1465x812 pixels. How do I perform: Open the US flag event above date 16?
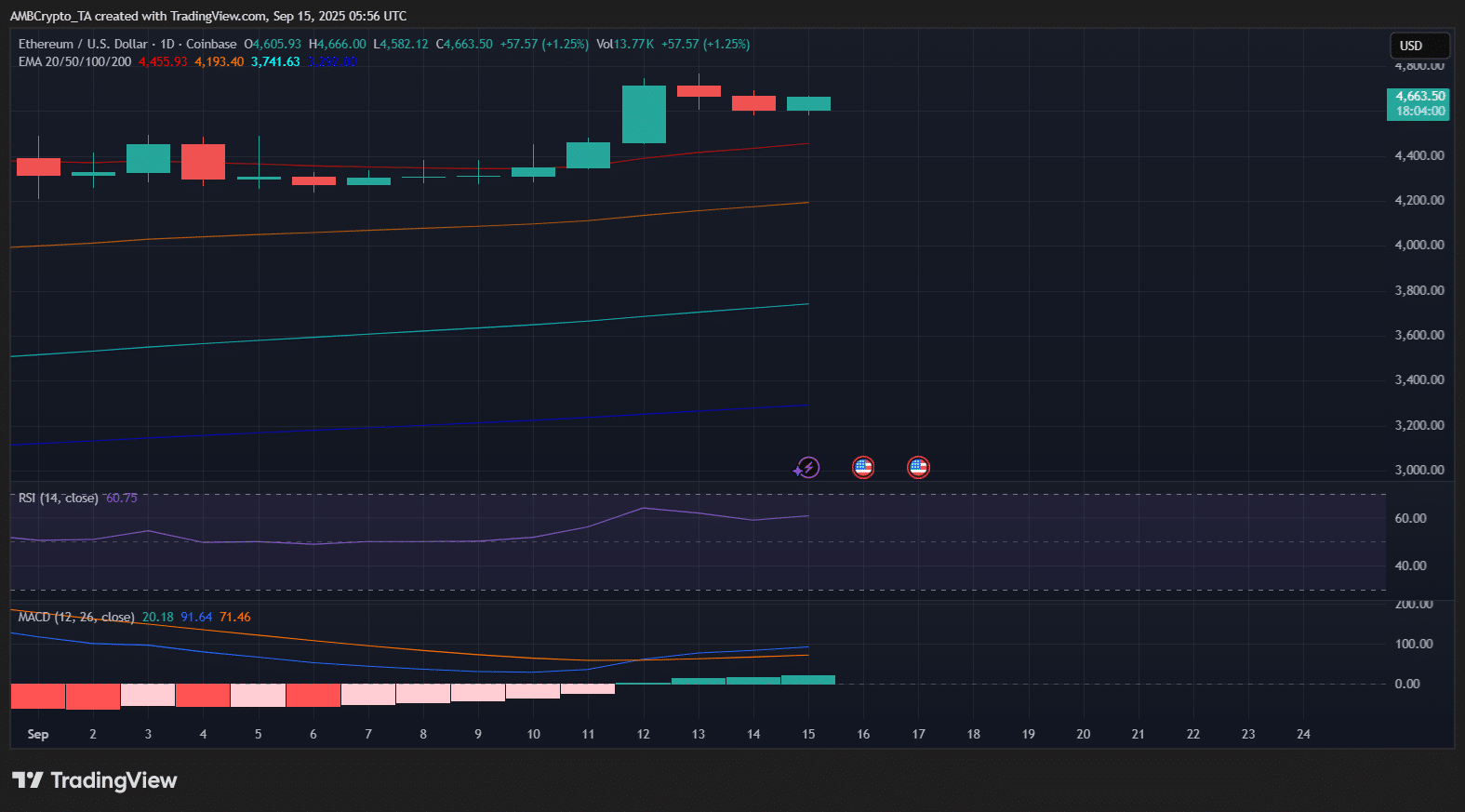tap(863, 467)
